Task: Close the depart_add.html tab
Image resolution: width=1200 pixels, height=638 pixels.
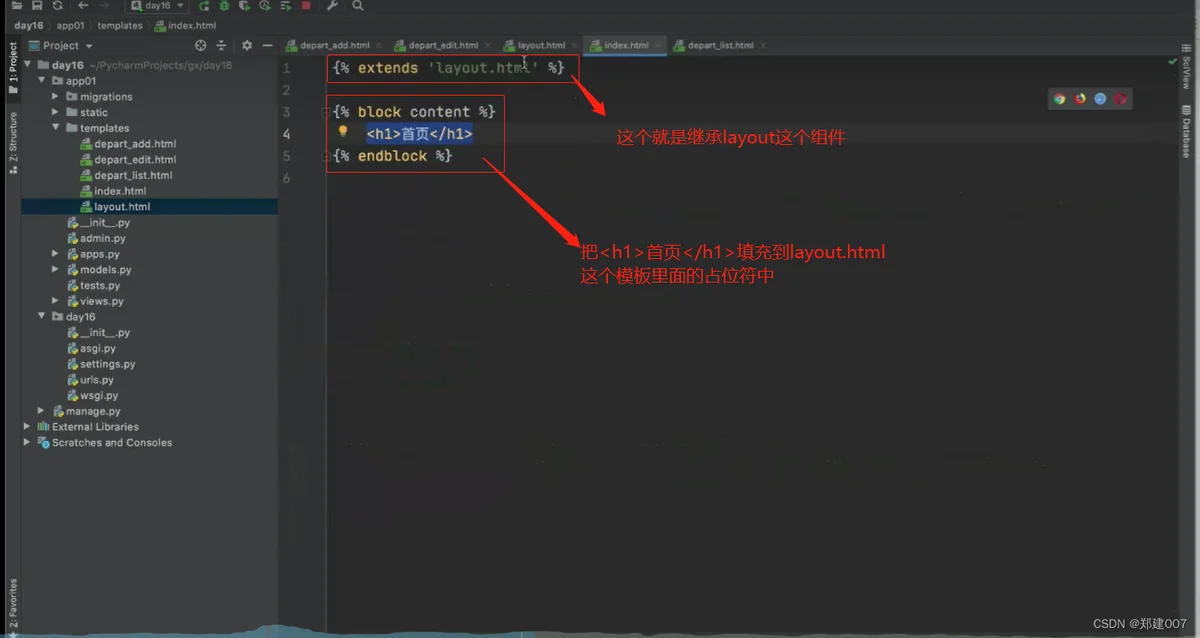Action: (x=379, y=46)
